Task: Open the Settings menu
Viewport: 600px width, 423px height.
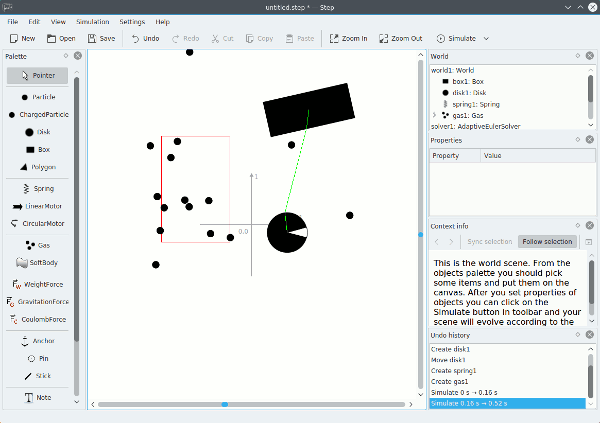Action: click(x=132, y=21)
